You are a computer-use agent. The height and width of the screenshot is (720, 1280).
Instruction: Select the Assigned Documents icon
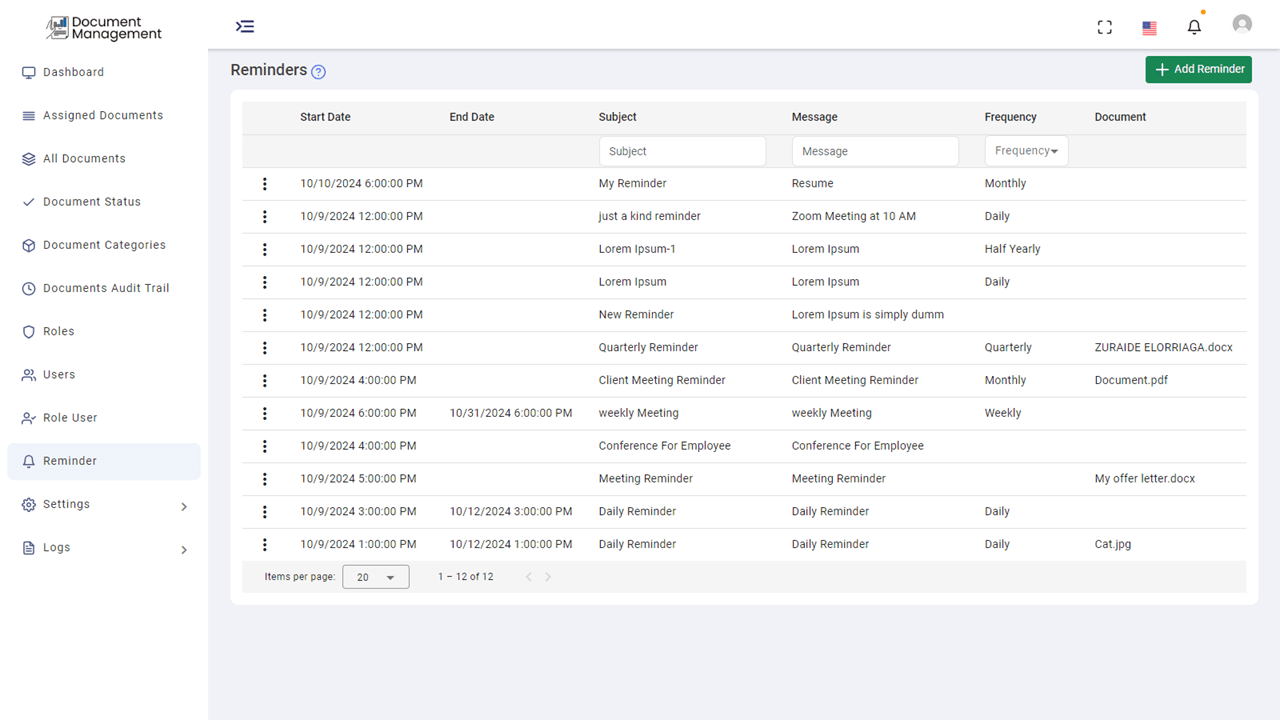pos(27,115)
